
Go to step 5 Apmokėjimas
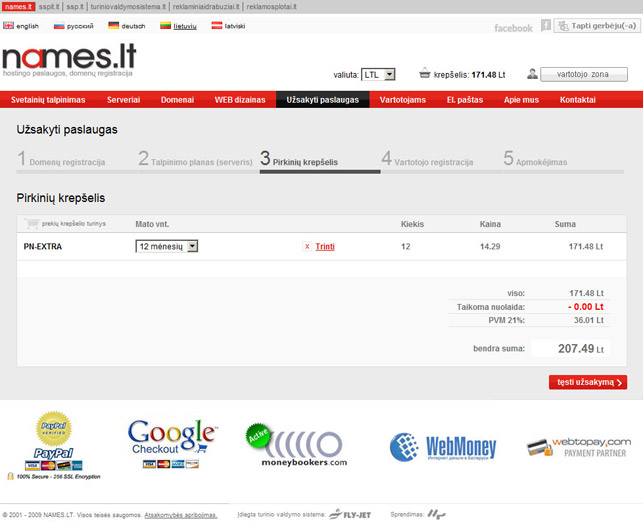[x=563, y=160]
